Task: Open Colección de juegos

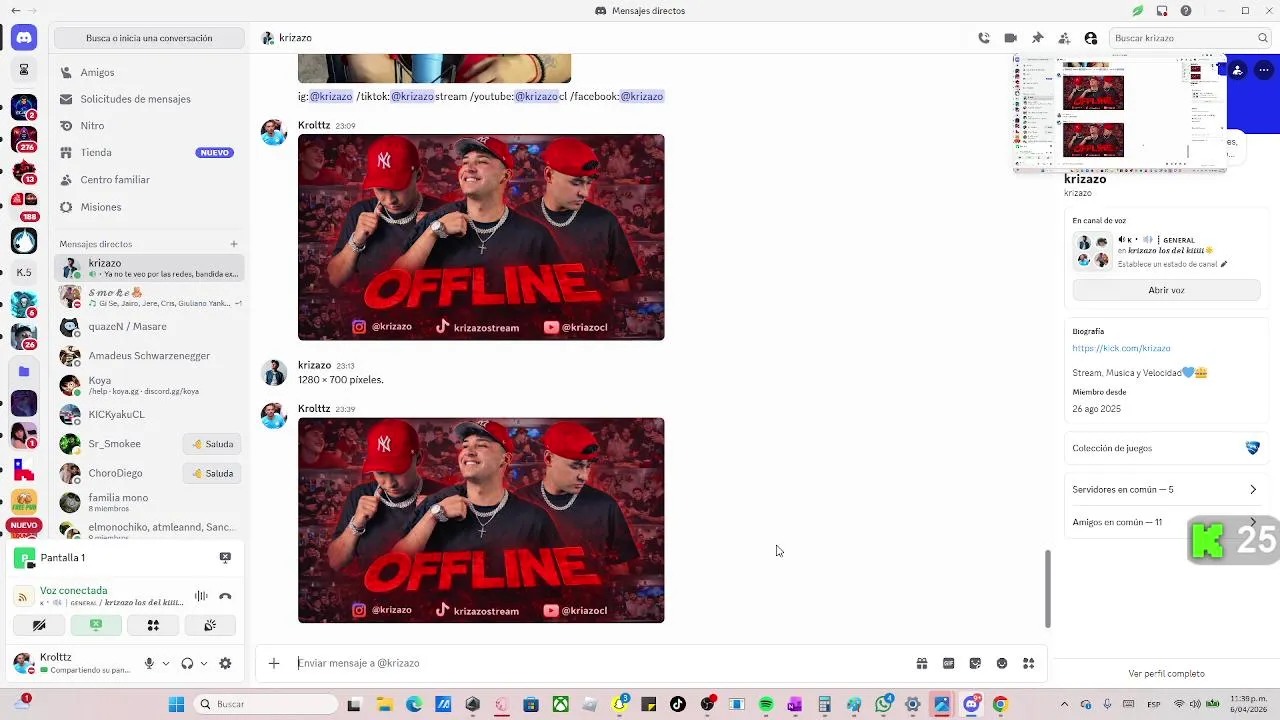Action: (x=1165, y=448)
